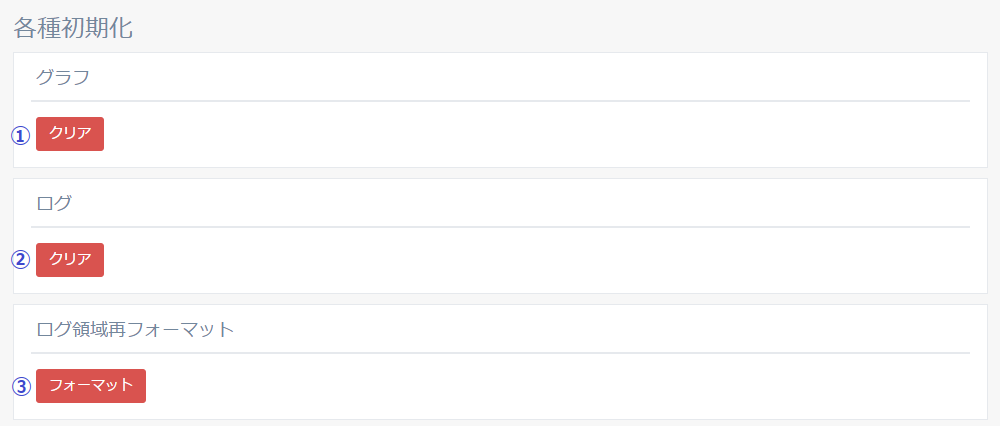Click gray gap between グラフ and ログ panels

pyautogui.click(x=500, y=173)
